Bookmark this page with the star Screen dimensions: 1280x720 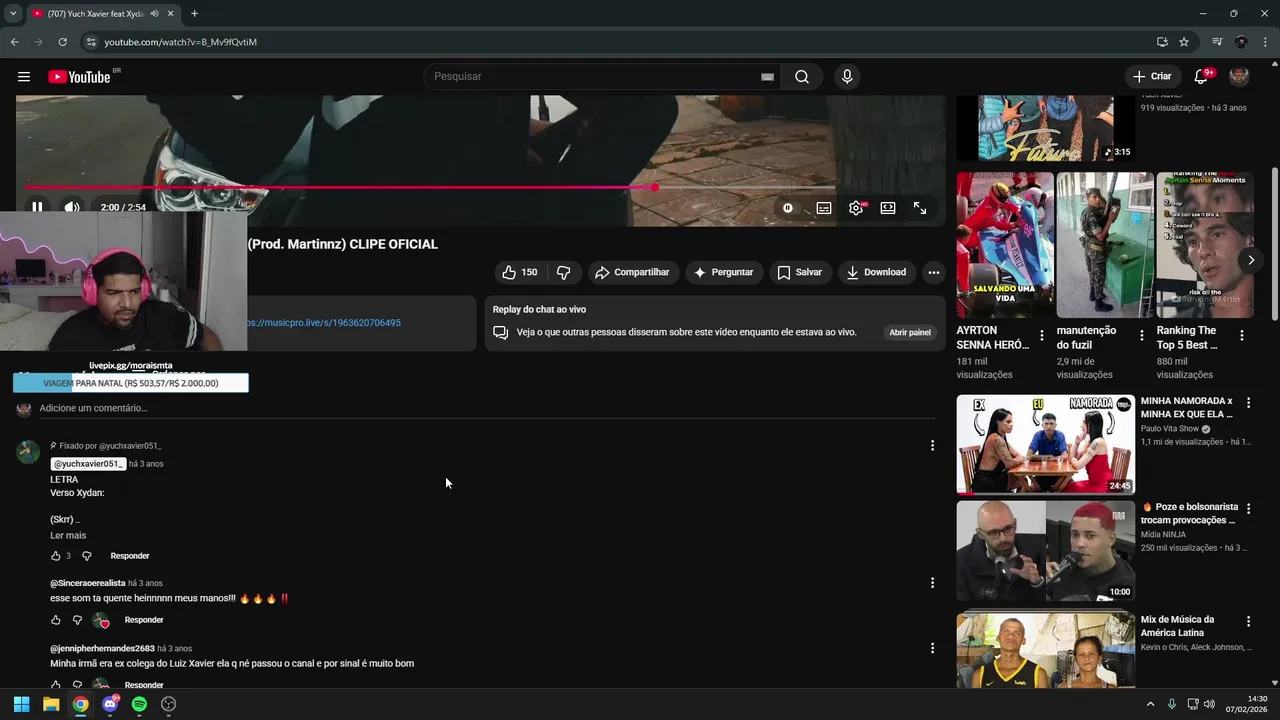point(1184,42)
